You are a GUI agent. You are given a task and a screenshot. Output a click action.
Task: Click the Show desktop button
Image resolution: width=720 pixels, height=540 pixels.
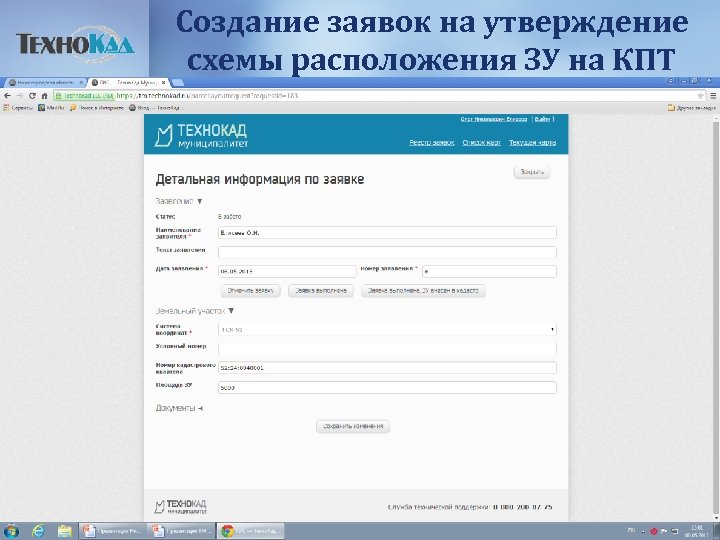717,531
